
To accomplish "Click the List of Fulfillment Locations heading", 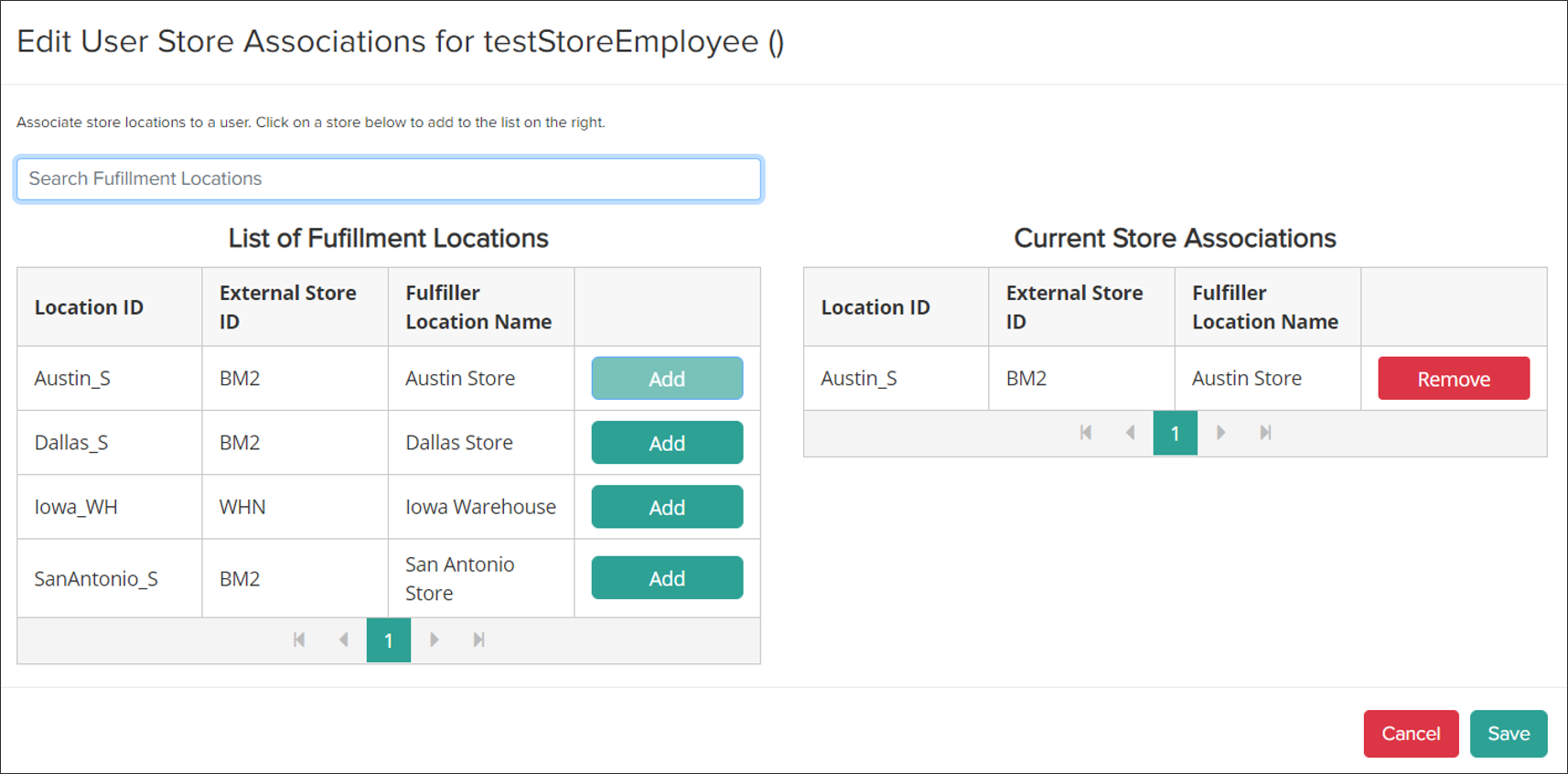I will [x=389, y=238].
